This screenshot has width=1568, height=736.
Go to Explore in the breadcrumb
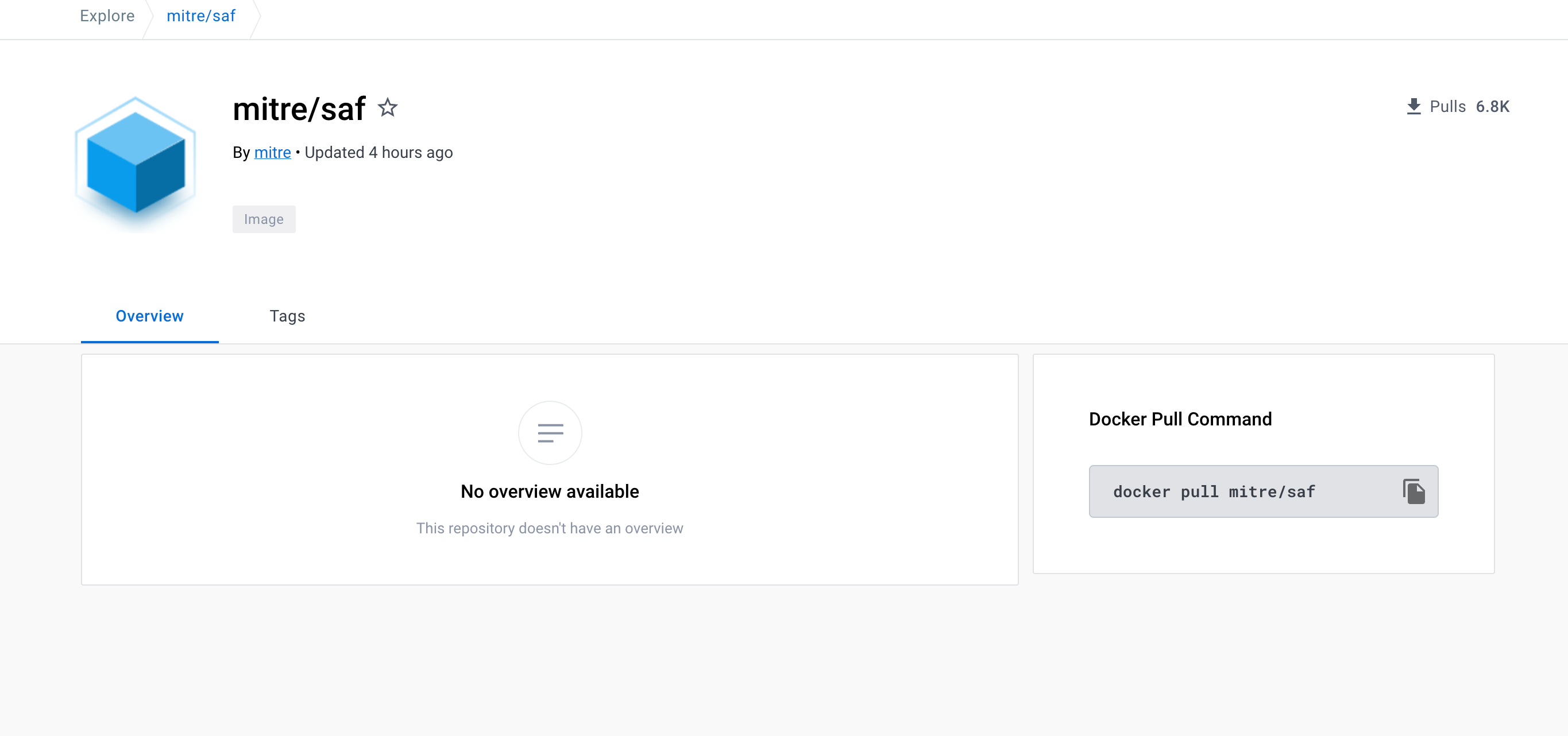click(x=107, y=16)
